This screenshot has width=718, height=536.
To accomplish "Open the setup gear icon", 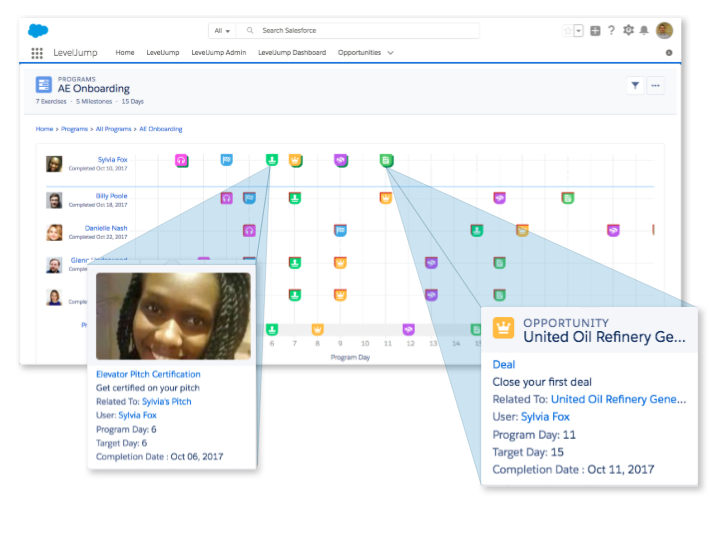I will [628, 31].
